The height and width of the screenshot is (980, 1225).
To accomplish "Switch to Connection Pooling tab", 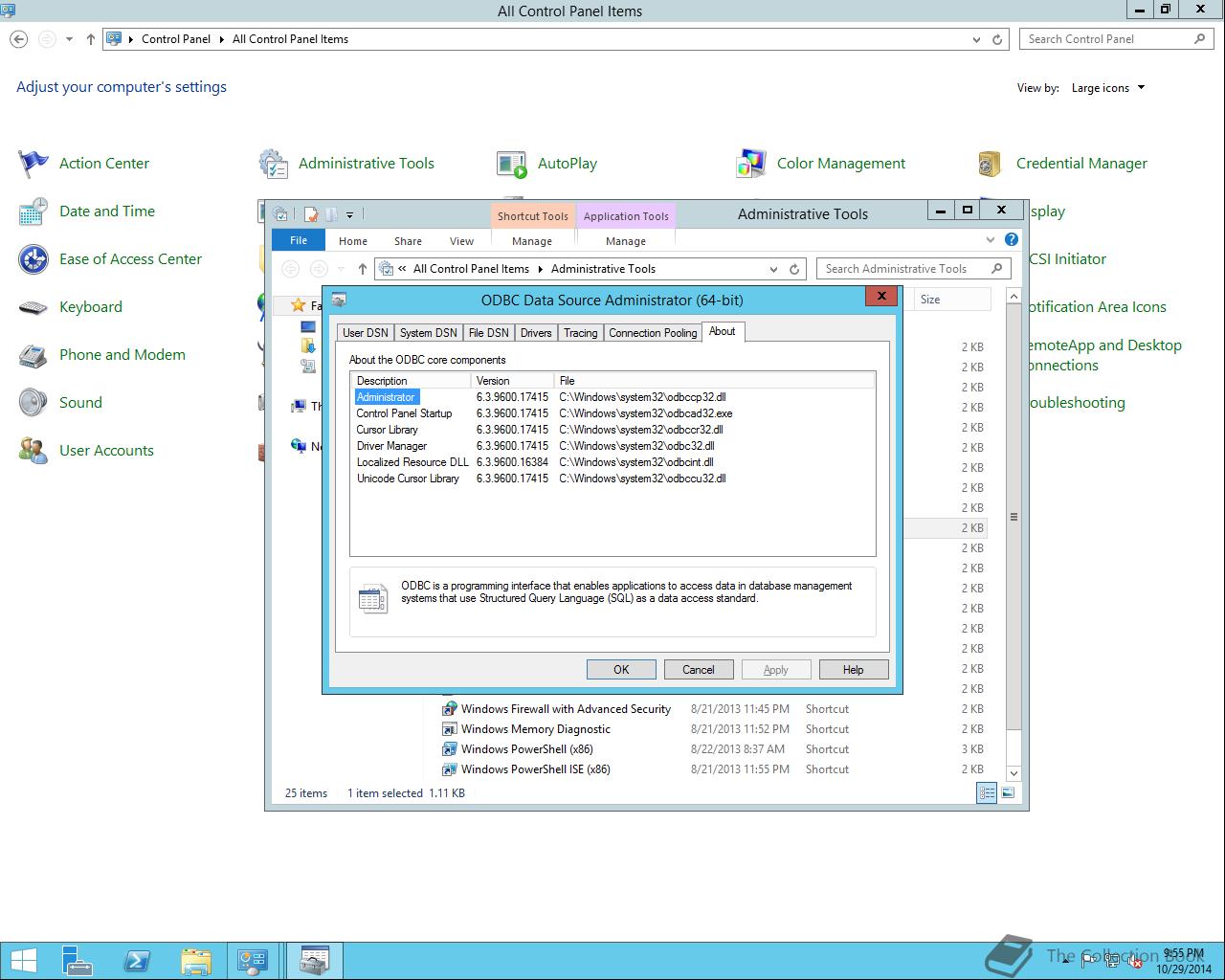I will [653, 333].
